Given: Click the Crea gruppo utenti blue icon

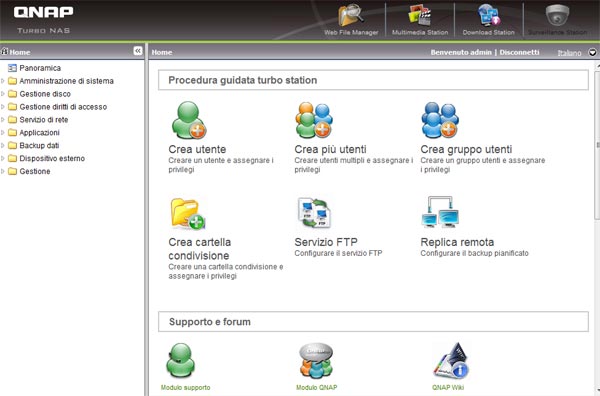Looking at the screenshot, I should [x=440, y=120].
